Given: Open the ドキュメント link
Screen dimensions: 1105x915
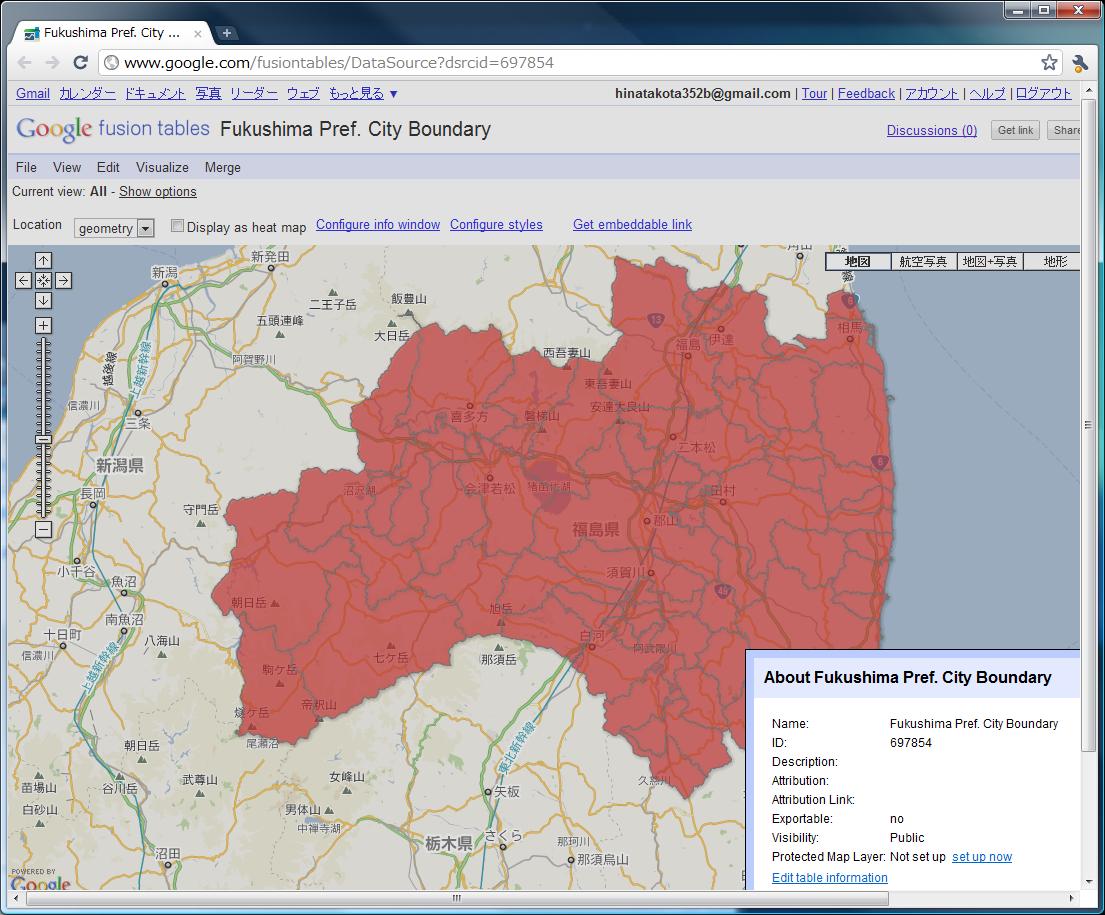Looking at the screenshot, I should (x=155, y=94).
